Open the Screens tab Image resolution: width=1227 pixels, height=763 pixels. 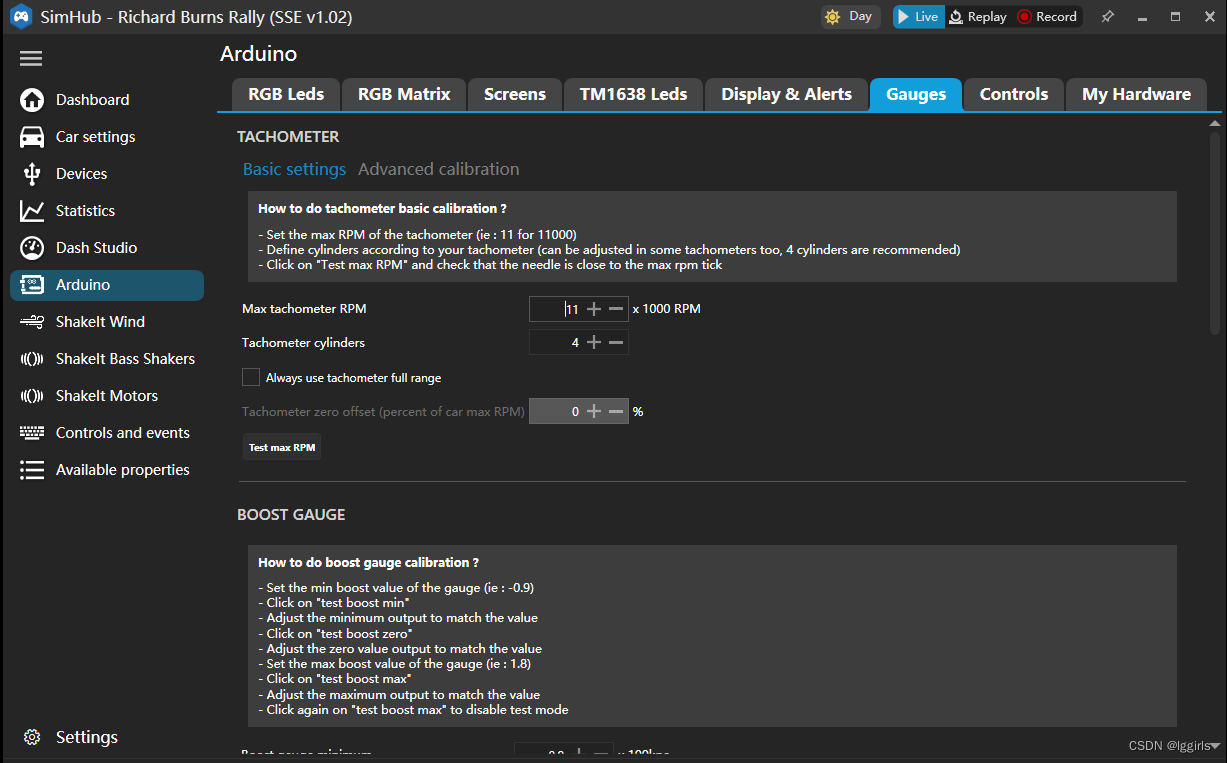[515, 94]
